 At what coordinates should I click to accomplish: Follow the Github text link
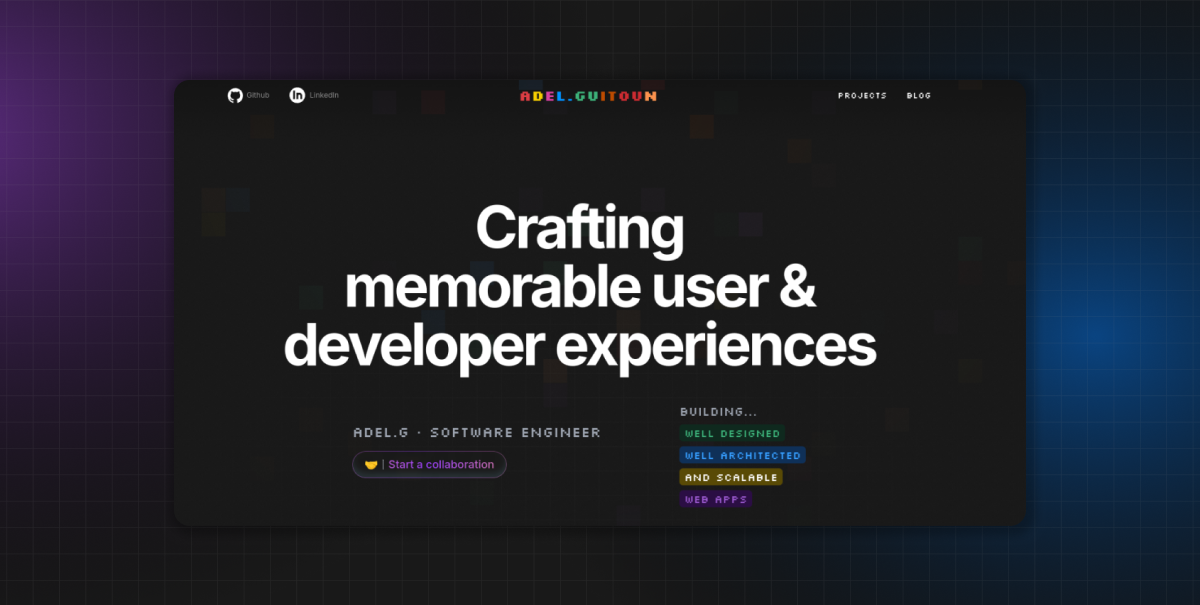click(x=258, y=95)
